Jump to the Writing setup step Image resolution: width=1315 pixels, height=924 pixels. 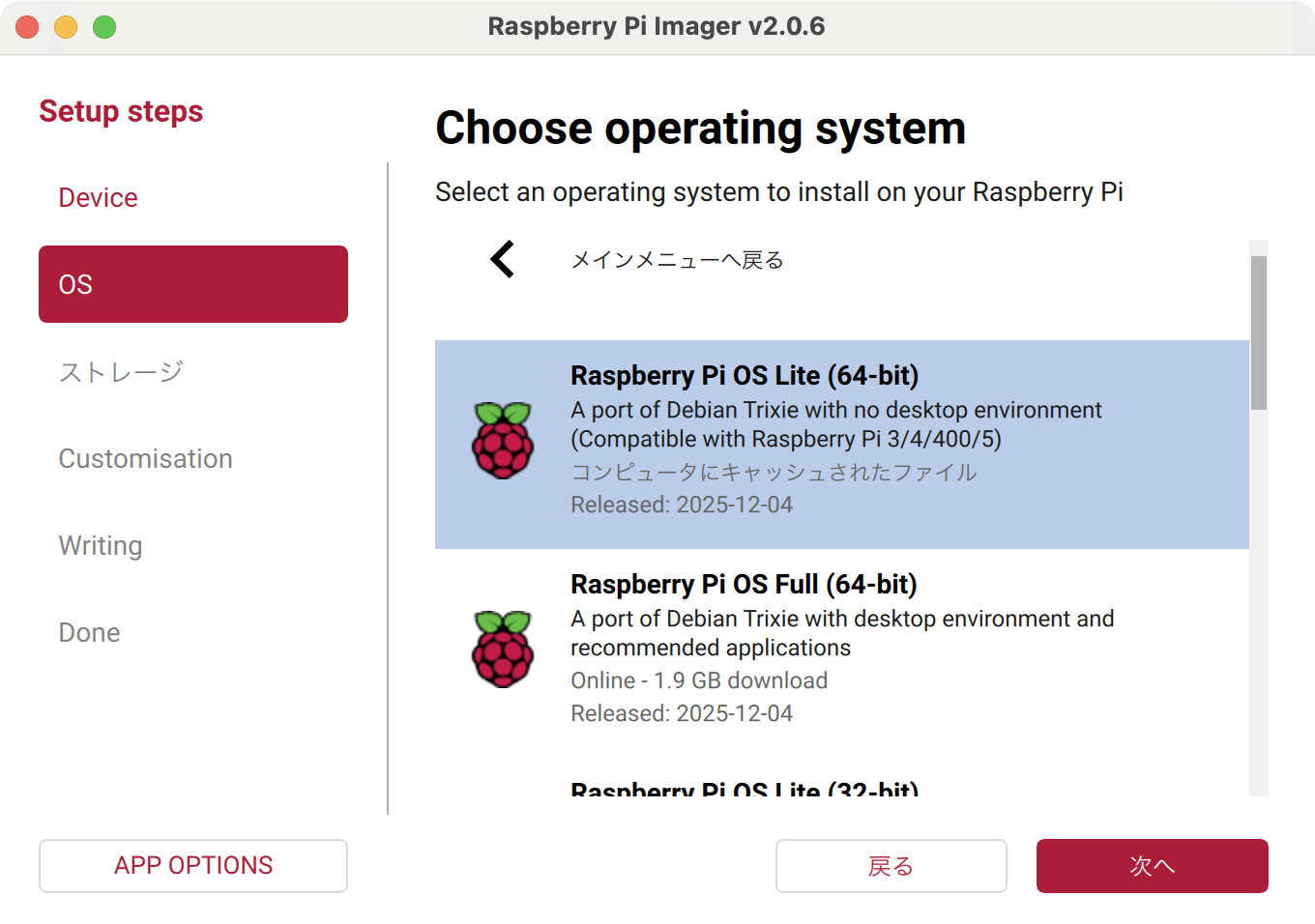tap(193, 545)
